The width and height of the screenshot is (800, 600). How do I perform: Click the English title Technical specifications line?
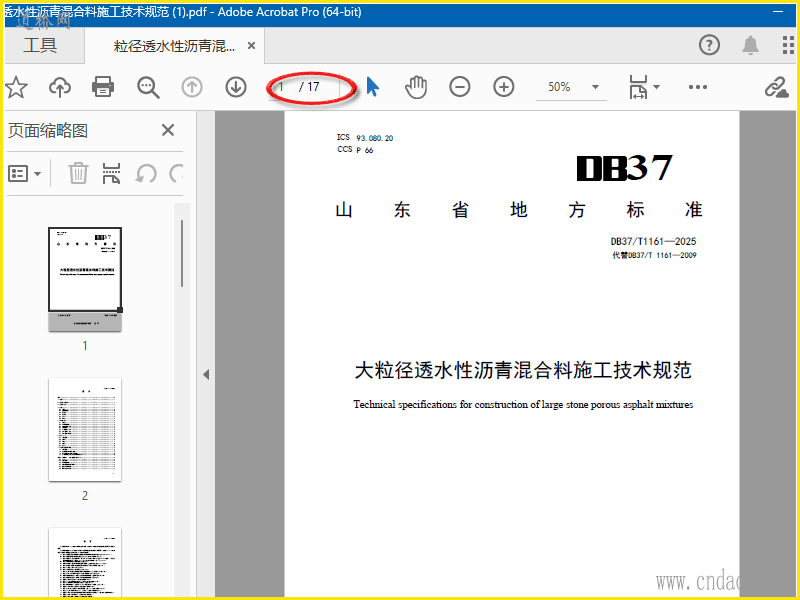[x=523, y=405]
